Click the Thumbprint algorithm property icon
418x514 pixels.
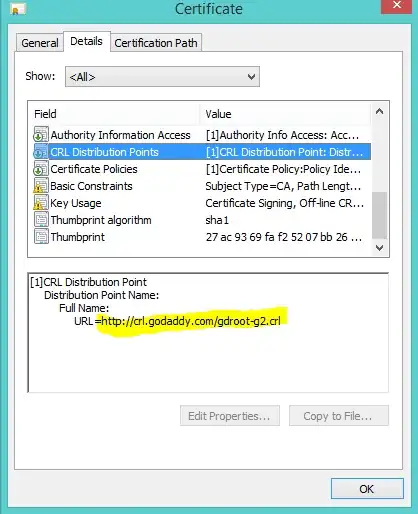click(41, 220)
